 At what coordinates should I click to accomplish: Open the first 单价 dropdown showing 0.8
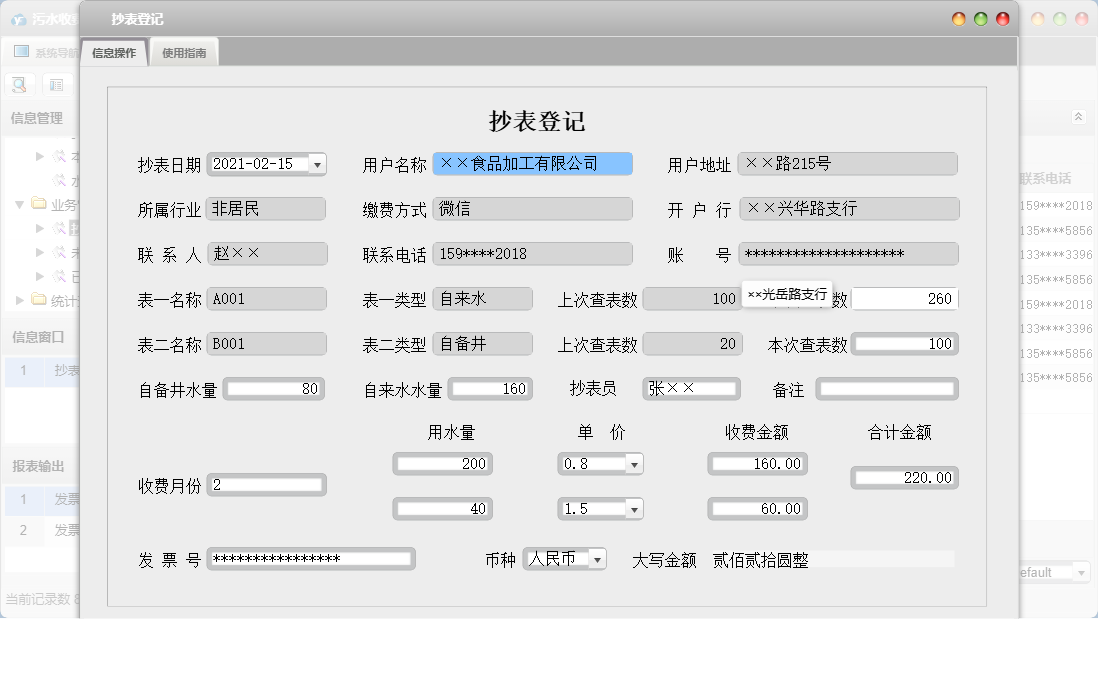tap(633, 463)
